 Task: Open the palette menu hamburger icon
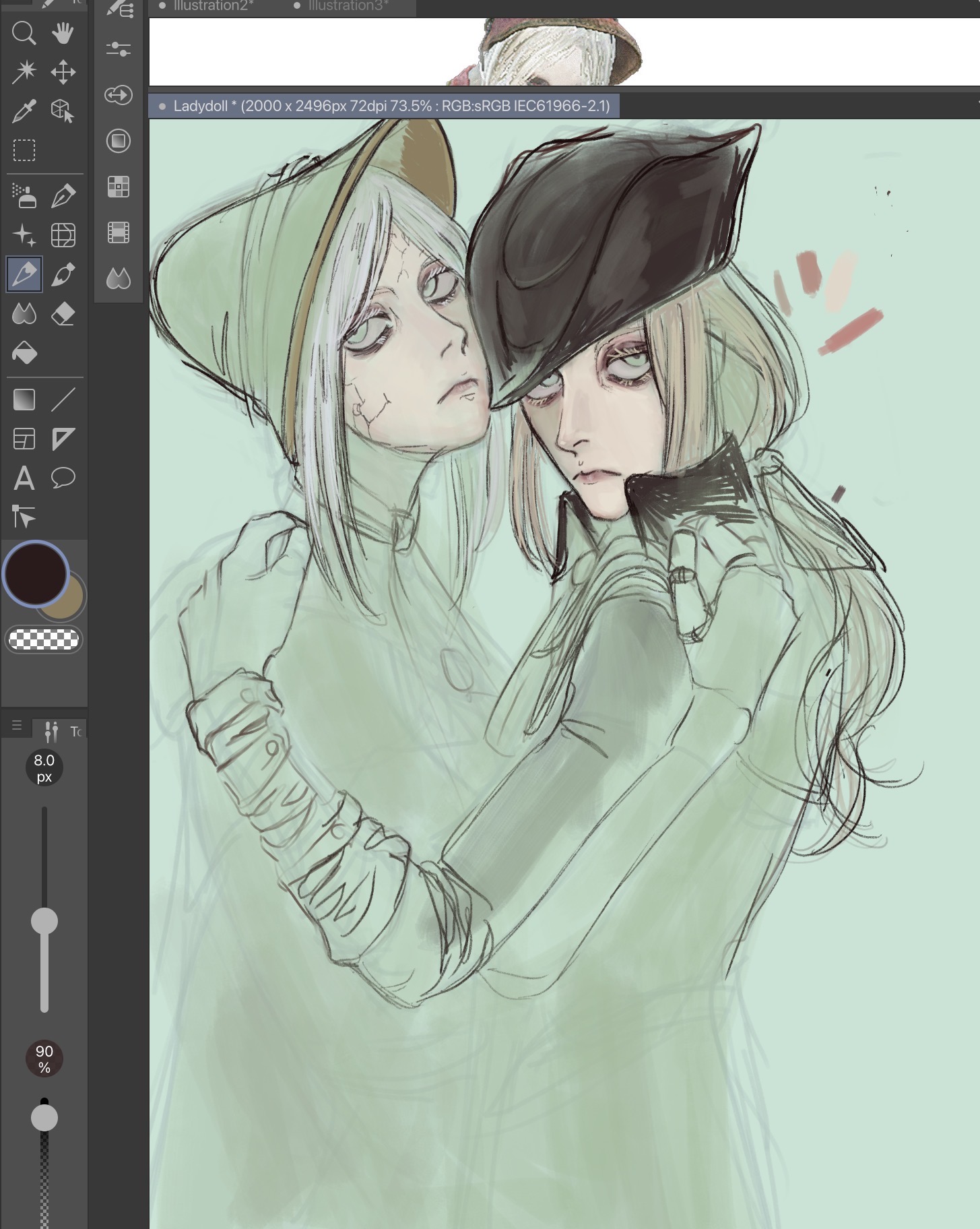tap(17, 726)
